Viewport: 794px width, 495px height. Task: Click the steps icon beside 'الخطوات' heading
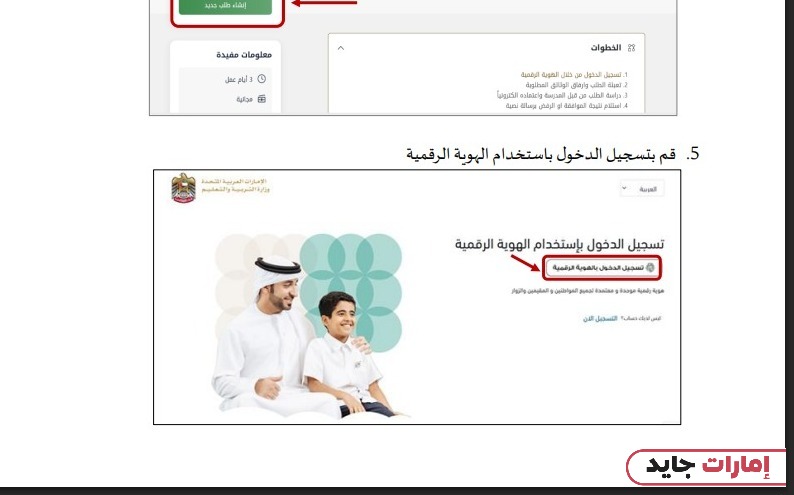(631, 48)
